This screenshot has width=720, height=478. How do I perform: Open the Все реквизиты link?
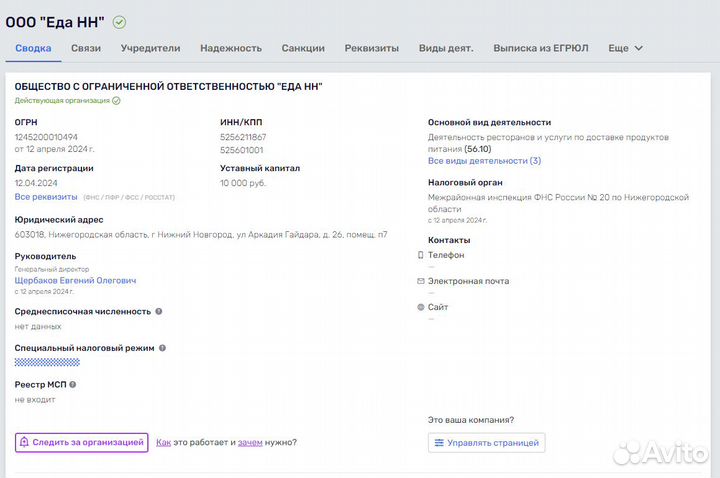45,197
